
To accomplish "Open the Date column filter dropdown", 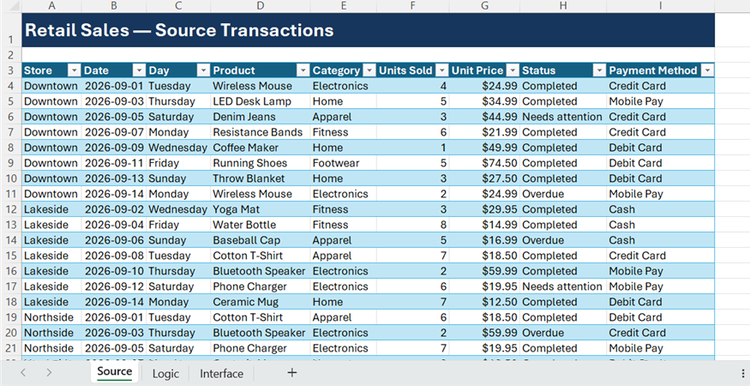I will pos(139,71).
